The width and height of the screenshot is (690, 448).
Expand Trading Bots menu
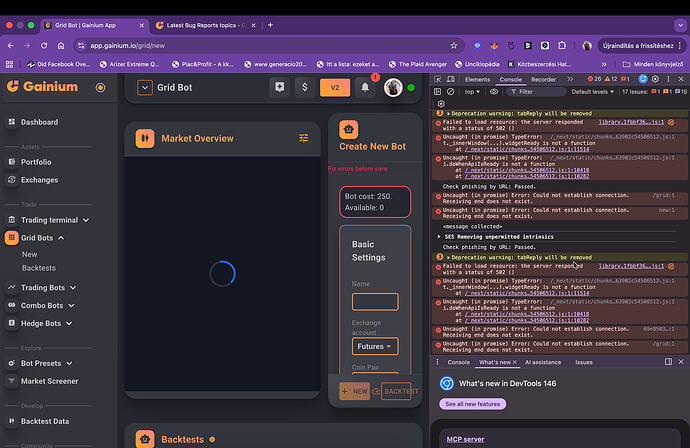click(73, 288)
